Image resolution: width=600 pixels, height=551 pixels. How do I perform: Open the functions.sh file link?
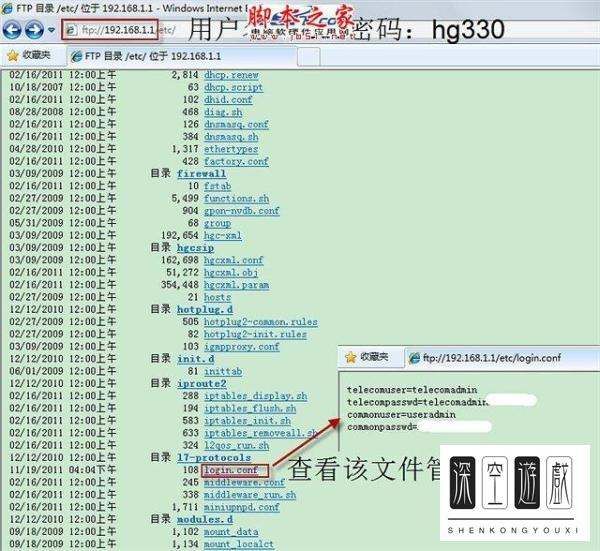click(x=236, y=199)
